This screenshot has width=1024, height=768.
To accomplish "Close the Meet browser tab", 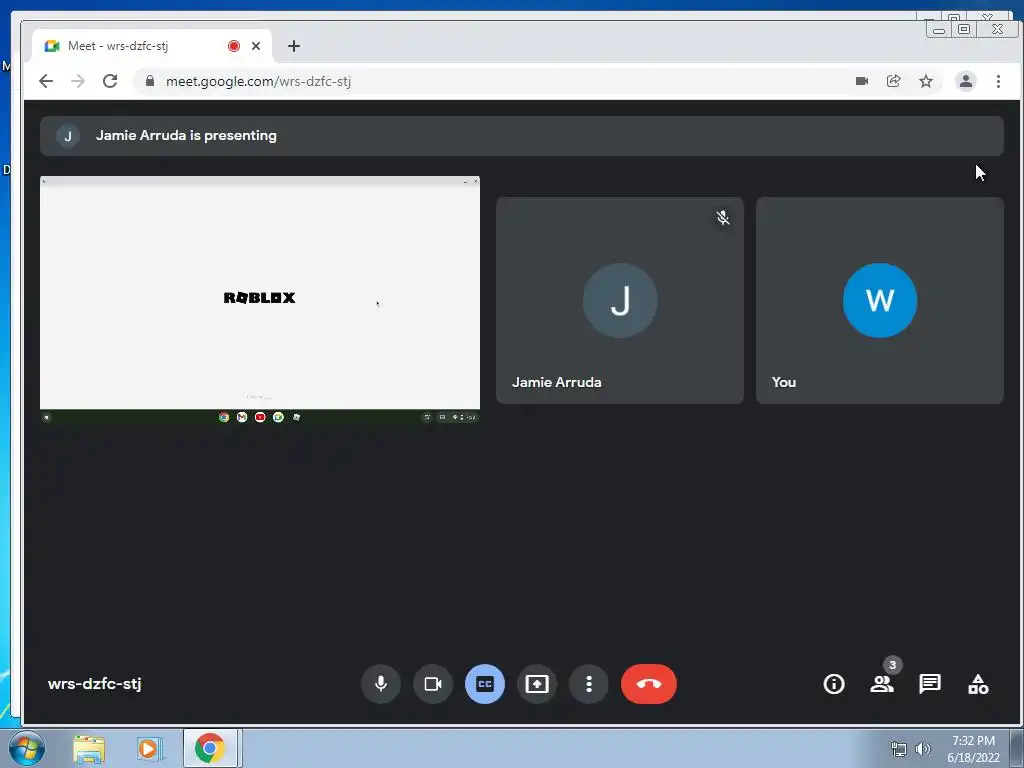I will [x=256, y=46].
